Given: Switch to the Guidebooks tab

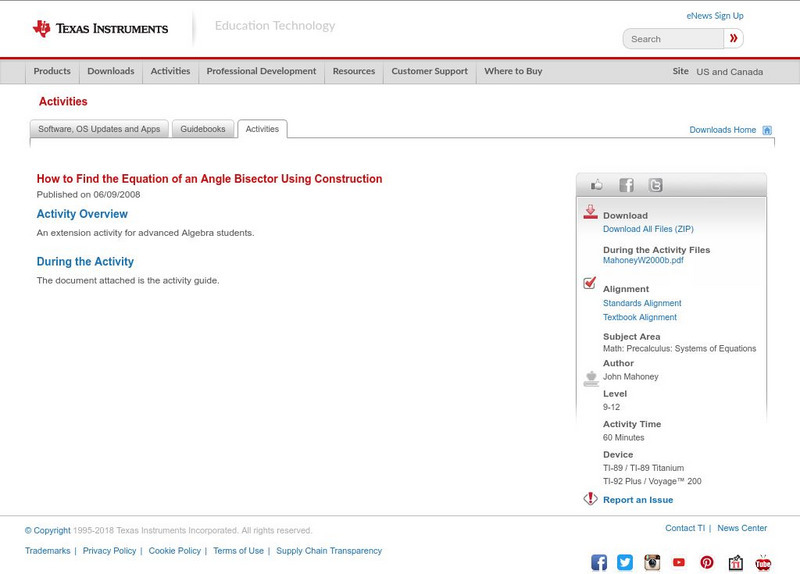Looking at the screenshot, I should (203, 129).
